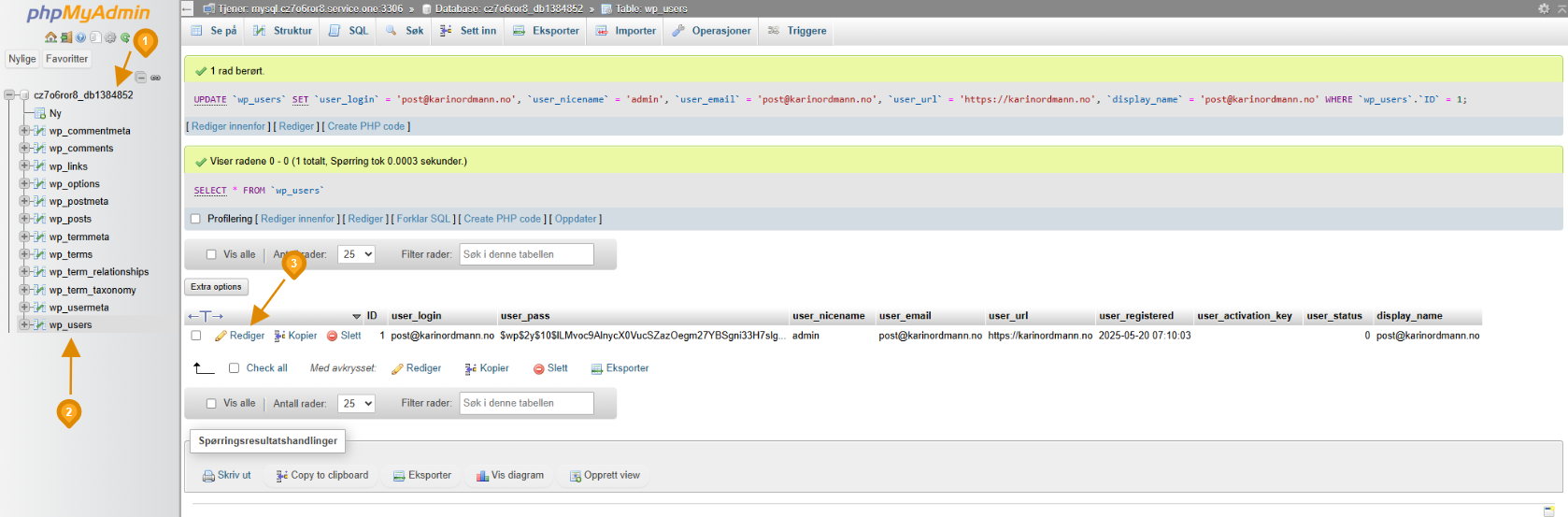The width and height of the screenshot is (1568, 517).
Task: Click Eksporter icon next to Med avkrysset
Action: [x=597, y=368]
